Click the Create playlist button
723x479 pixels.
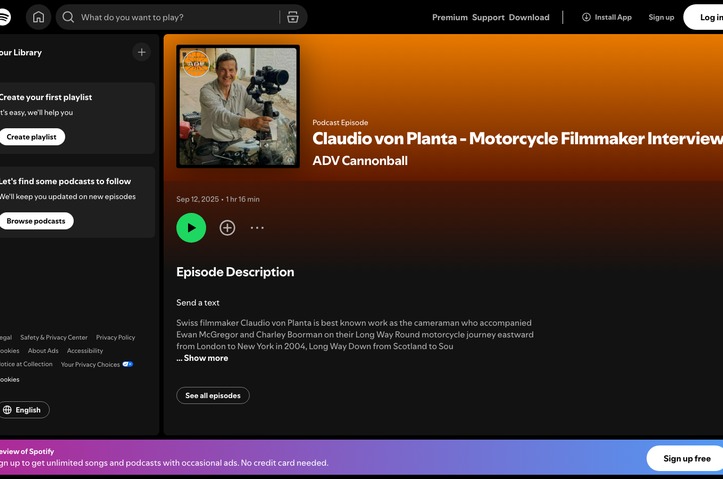point(31,137)
